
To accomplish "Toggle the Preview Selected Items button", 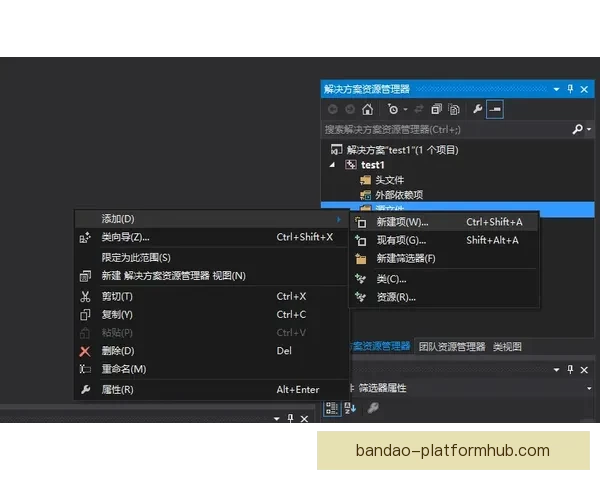I will coord(494,109).
